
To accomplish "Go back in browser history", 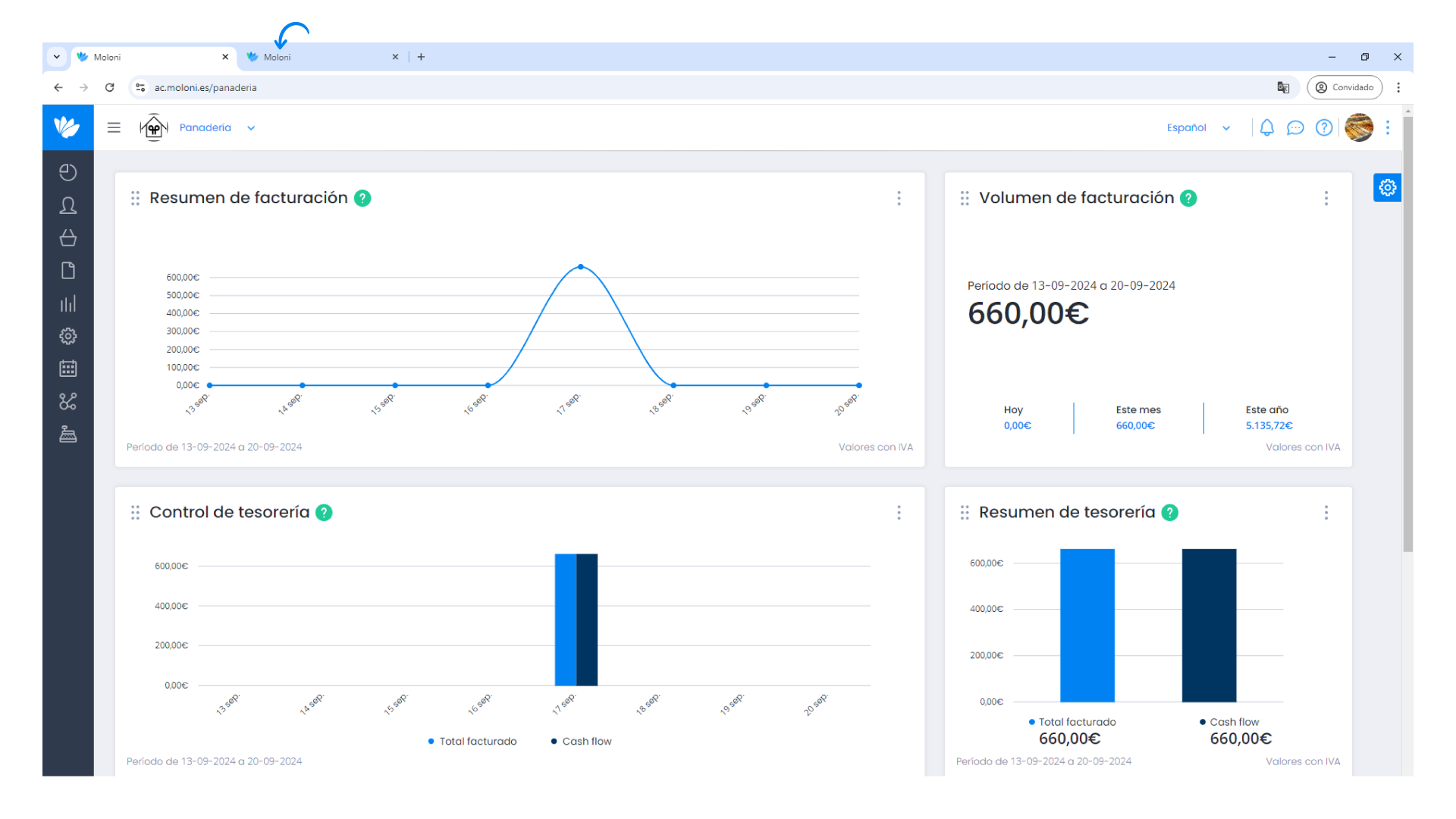I will [58, 87].
